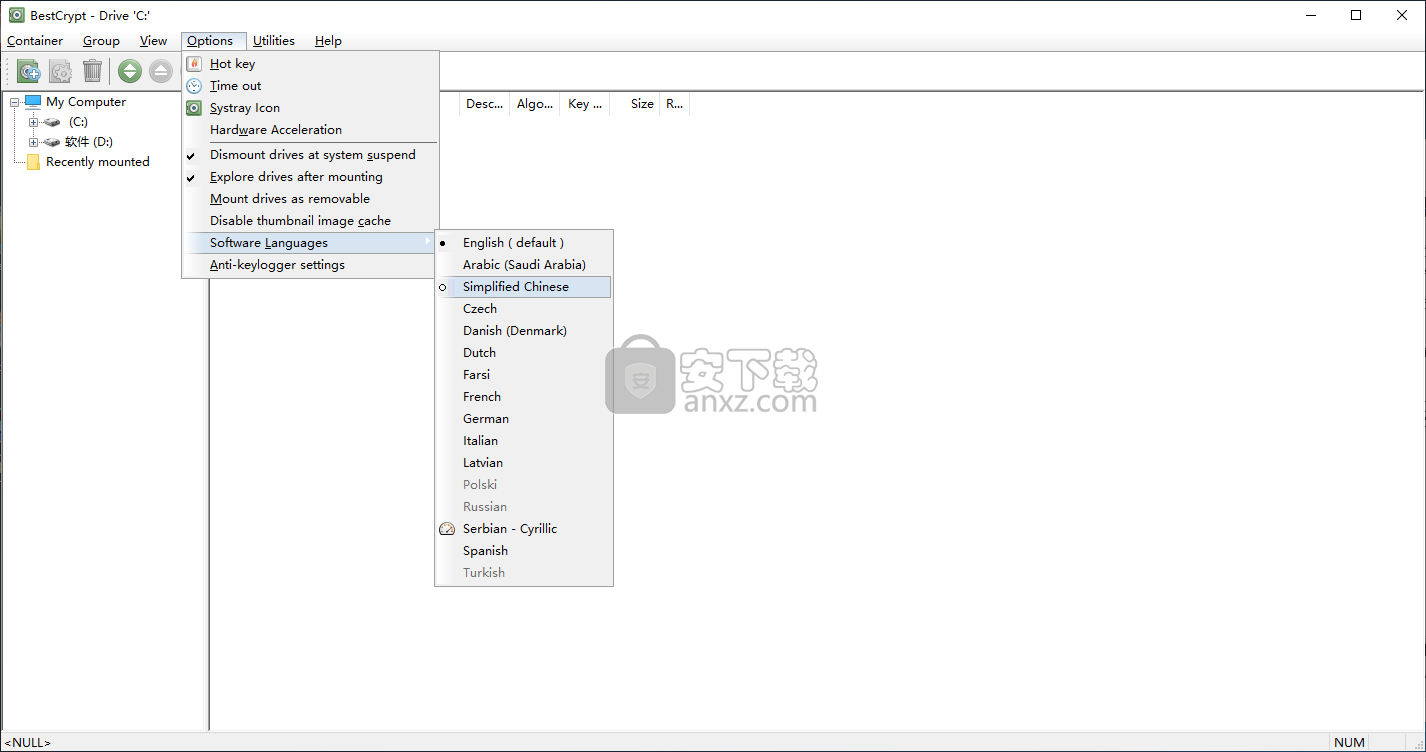Click the Recently mounted folder icon

[33, 162]
